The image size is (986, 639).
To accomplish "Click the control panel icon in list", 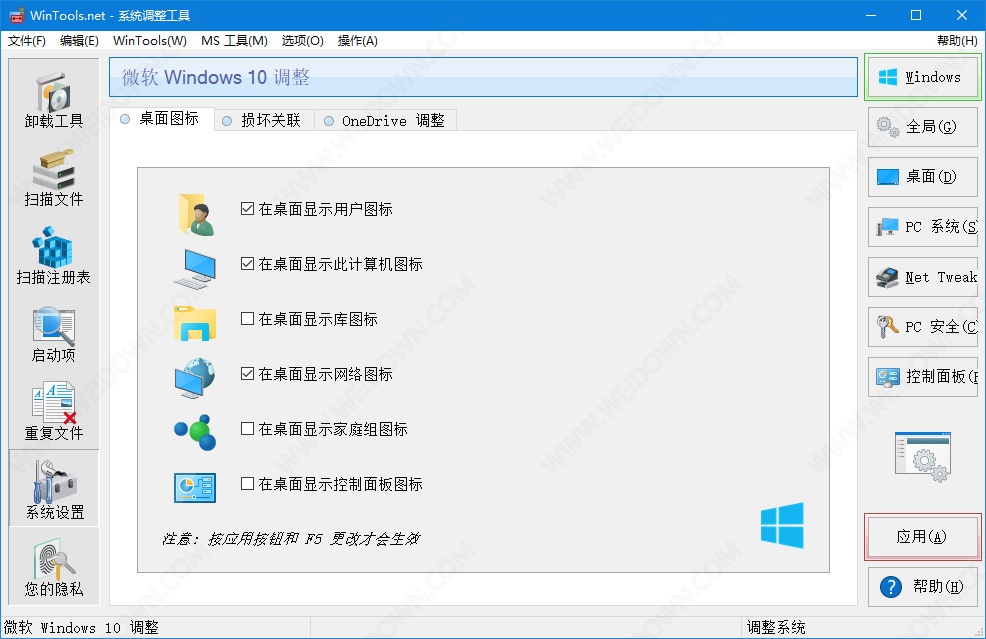I will coord(195,488).
